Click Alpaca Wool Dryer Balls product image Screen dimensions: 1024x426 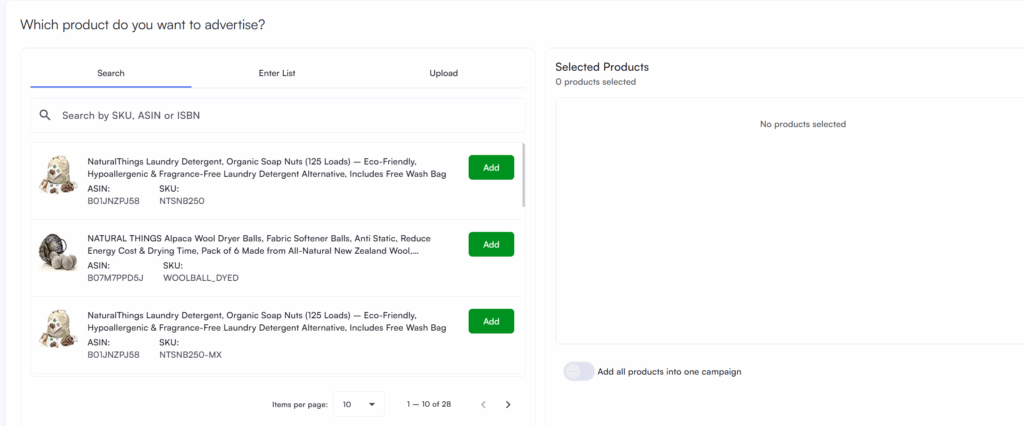click(x=58, y=252)
